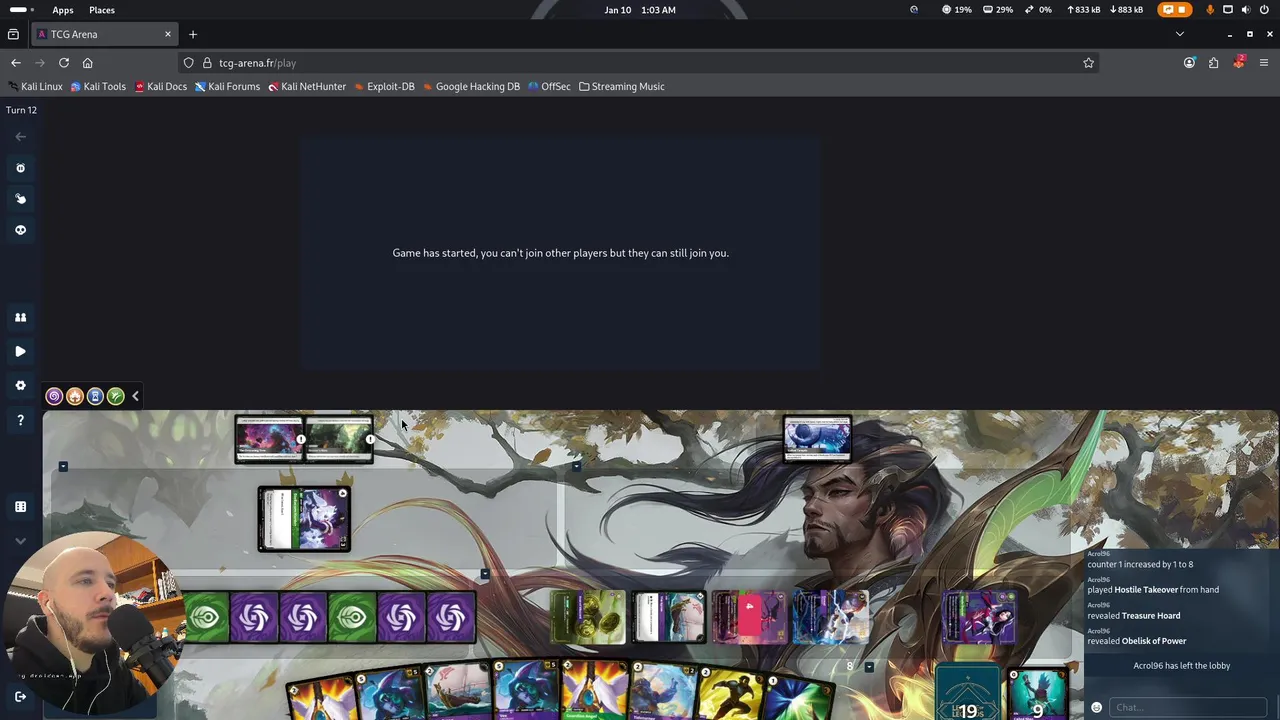
Task: Select the green leaf resource token
Action: tap(116, 396)
